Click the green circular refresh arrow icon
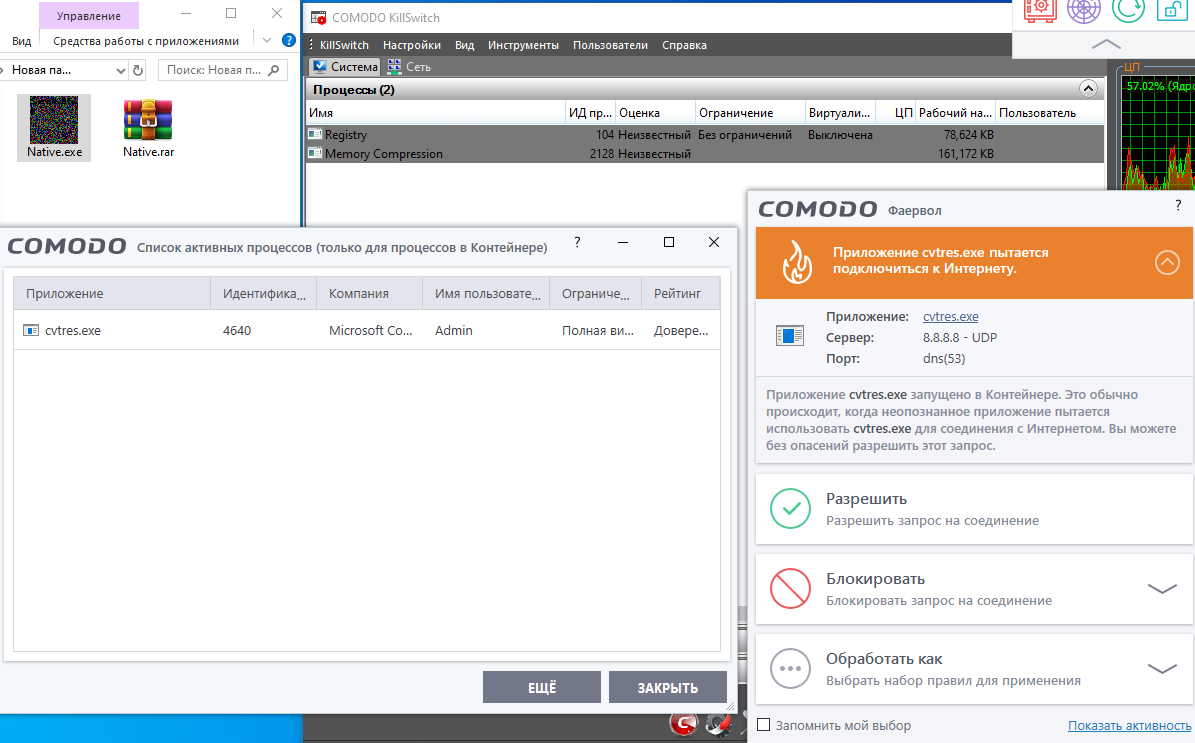The height and width of the screenshot is (743, 1195). (x=1127, y=10)
